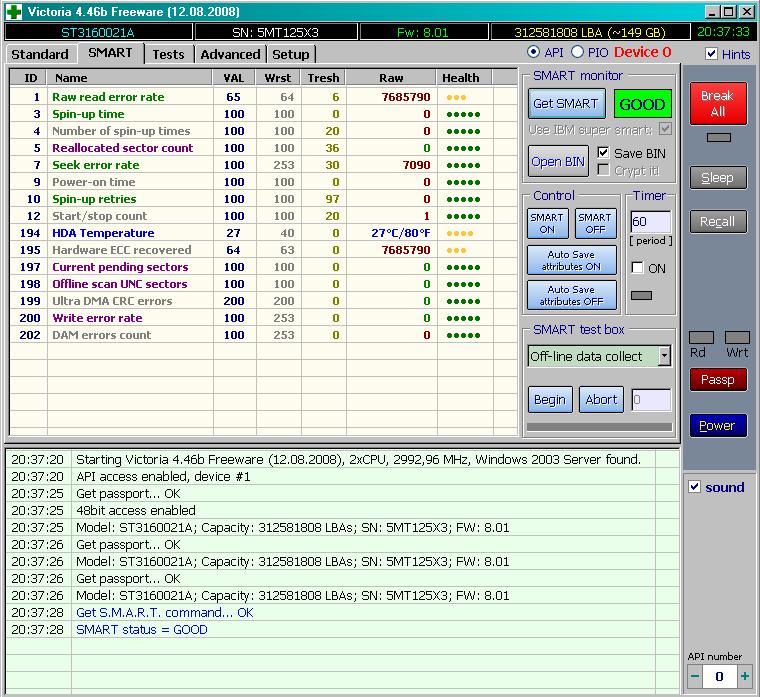Select the Current pending sectors row
This screenshot has width=760, height=697.
coord(263,267)
